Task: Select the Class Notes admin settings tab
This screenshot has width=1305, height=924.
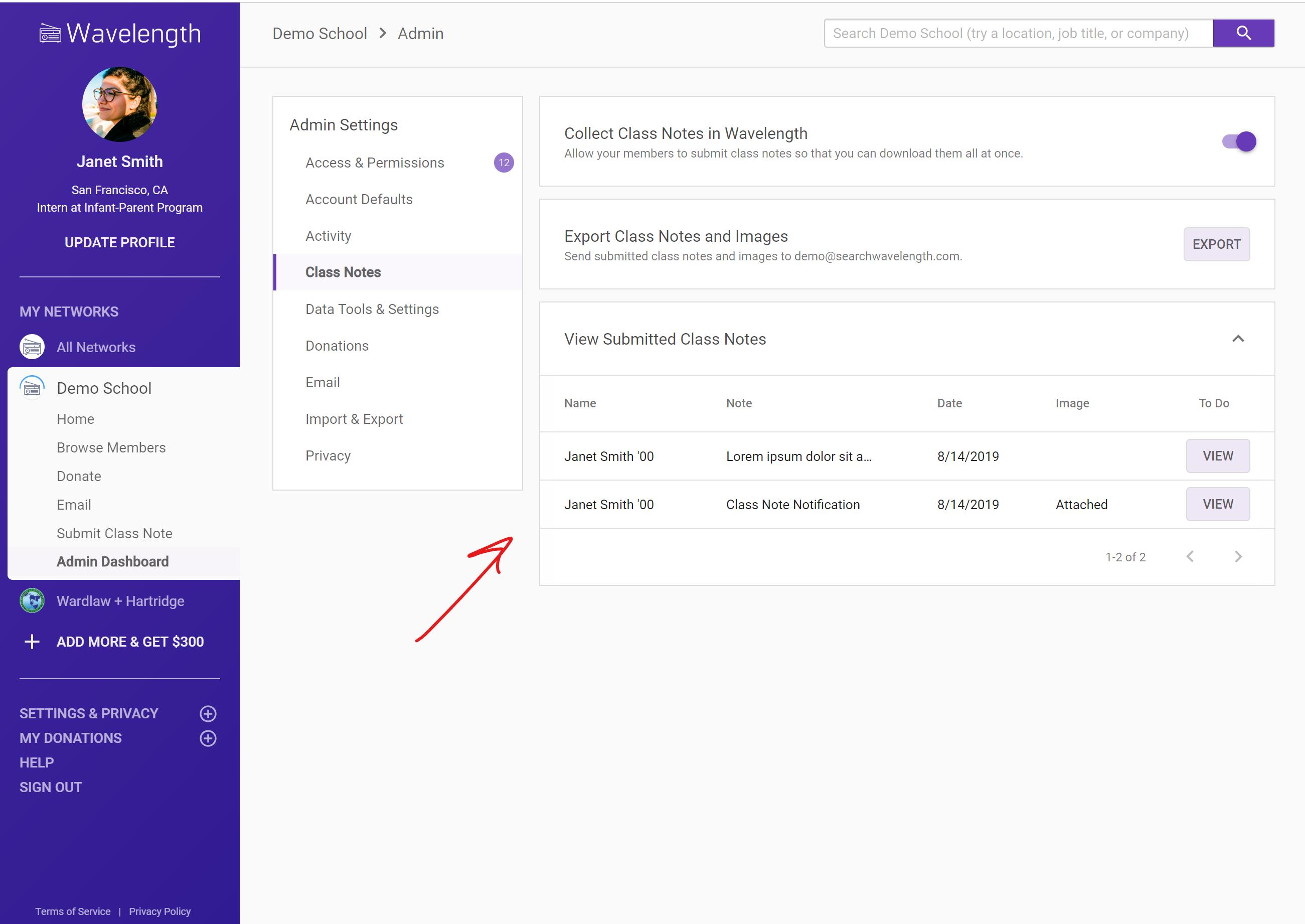Action: 344,272
